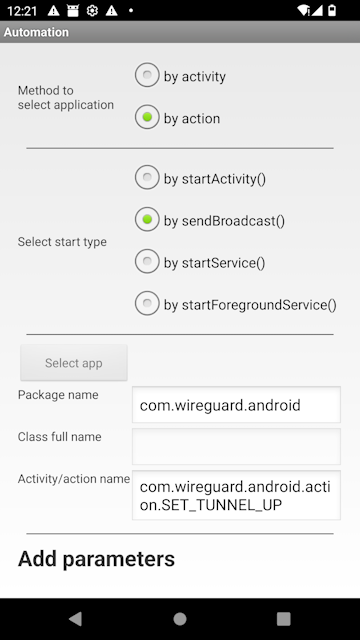The width and height of the screenshot is (360, 640).
Task: Tap the settings gear status bar icon
Action: (x=92, y=11)
